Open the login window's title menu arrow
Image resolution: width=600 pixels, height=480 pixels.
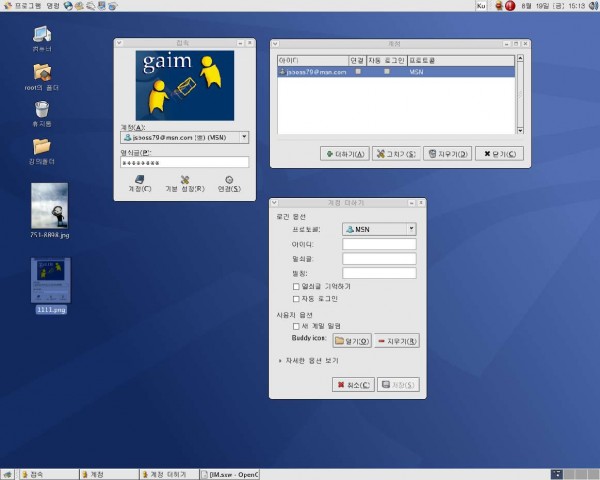pyautogui.click(x=119, y=43)
